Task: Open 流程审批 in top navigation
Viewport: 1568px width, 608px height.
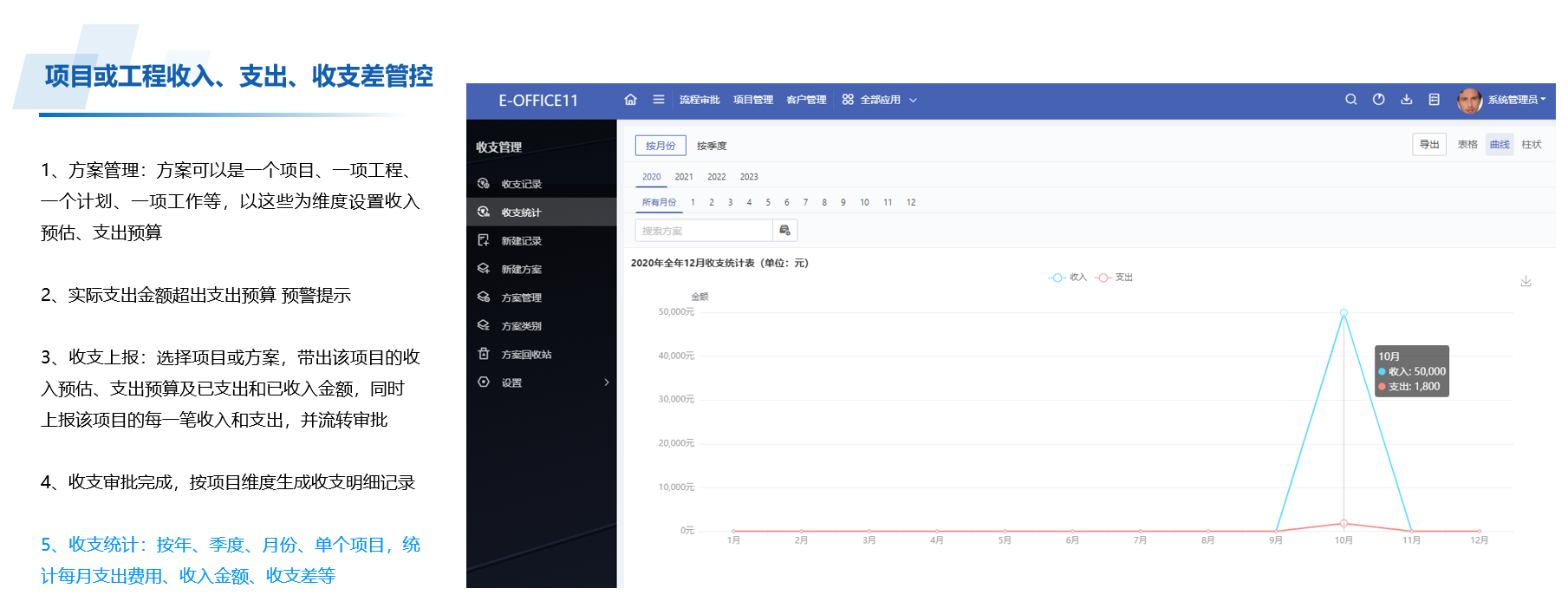Action: (699, 100)
